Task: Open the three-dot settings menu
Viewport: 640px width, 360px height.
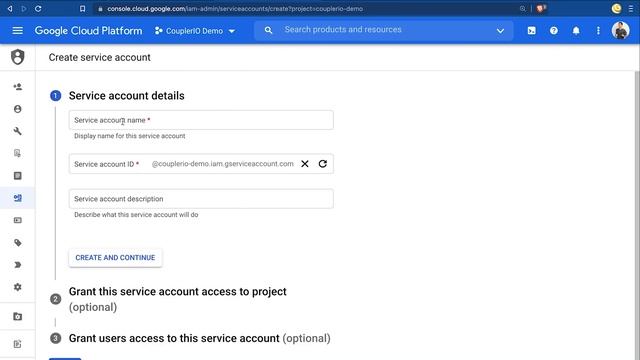Action: [598, 31]
